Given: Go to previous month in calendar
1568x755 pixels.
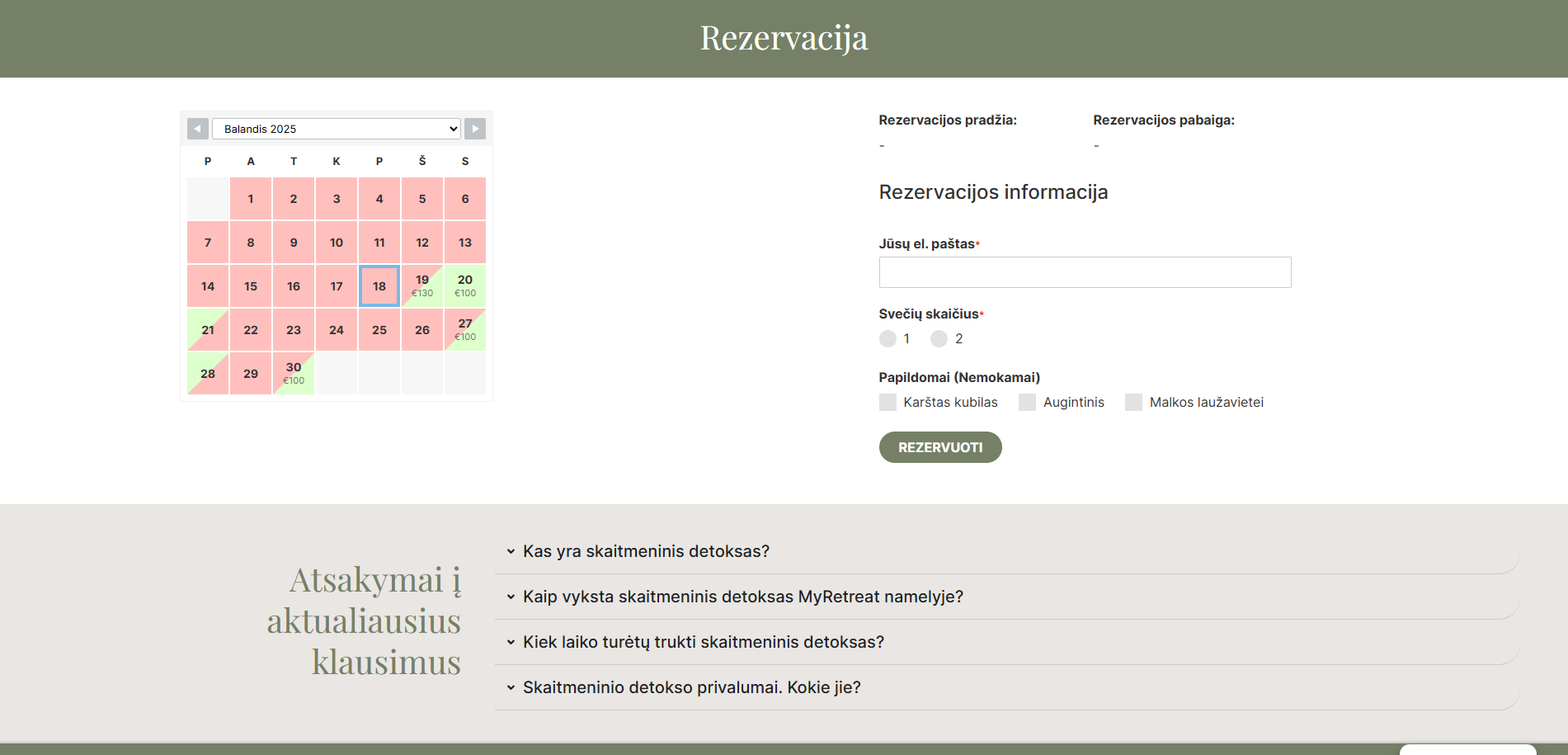Looking at the screenshot, I should pos(197,129).
